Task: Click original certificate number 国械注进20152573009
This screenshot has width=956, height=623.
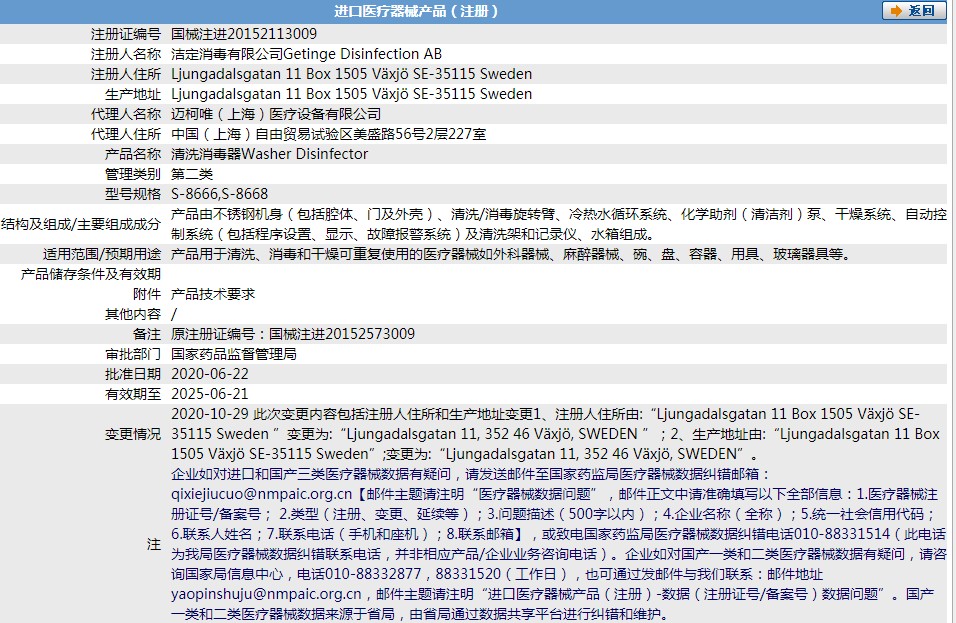Action: (342, 333)
